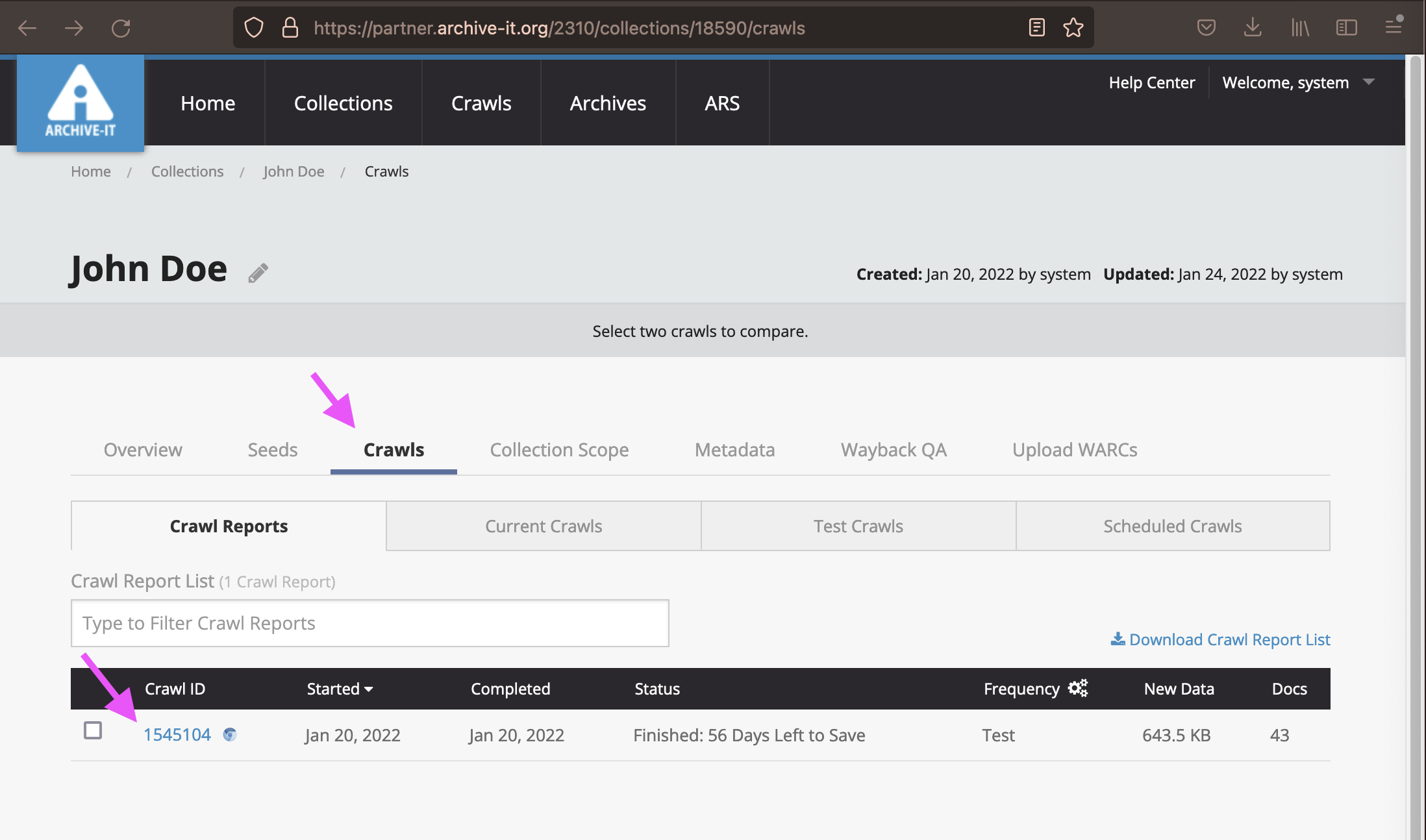Sort by the Started column arrow
The height and width of the screenshot is (840, 1426).
(x=369, y=689)
